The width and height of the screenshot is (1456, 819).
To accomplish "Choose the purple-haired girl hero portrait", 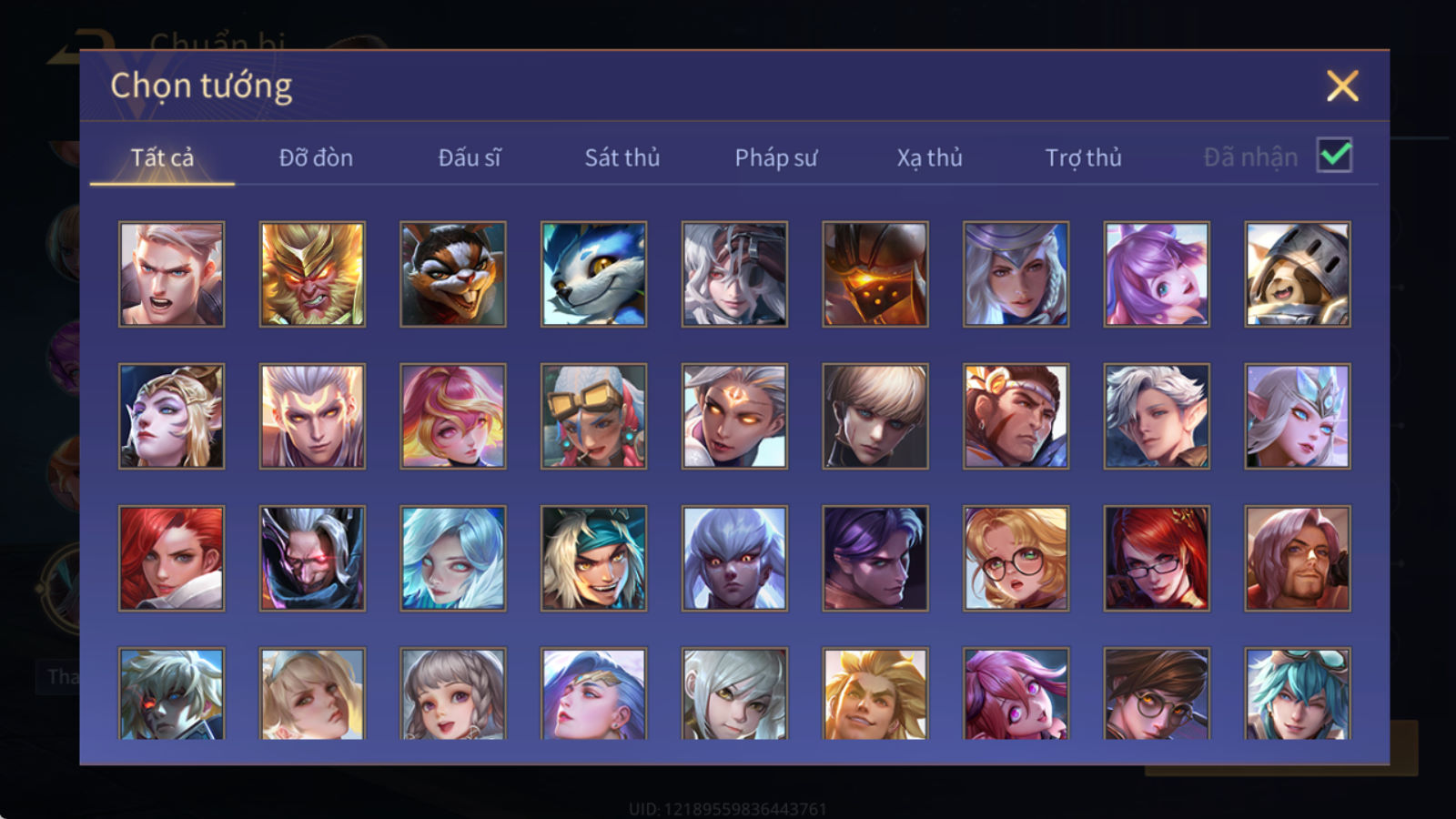I will (x=1157, y=274).
